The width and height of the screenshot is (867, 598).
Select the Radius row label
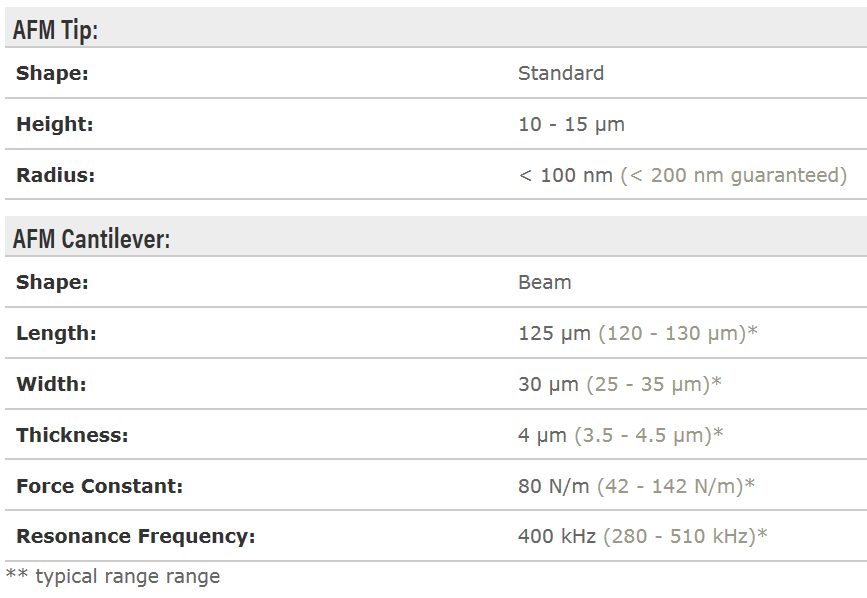[56, 175]
